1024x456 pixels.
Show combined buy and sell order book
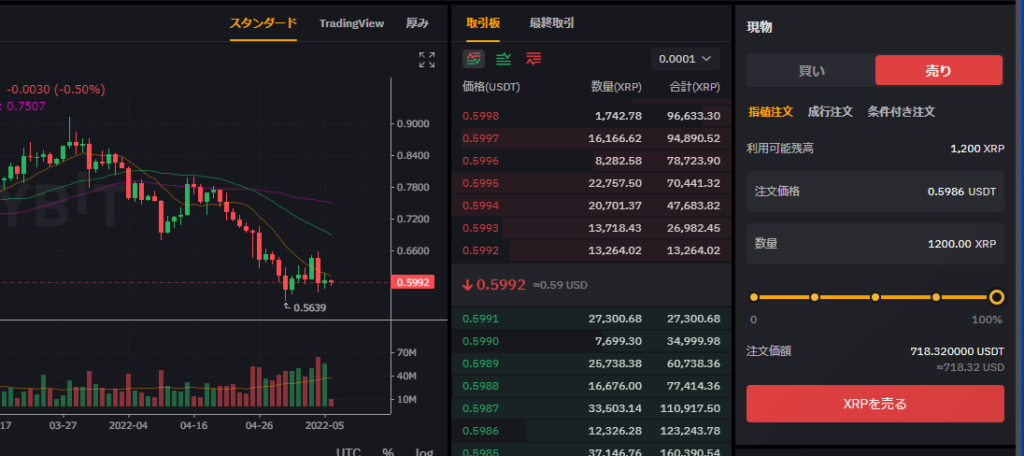pyautogui.click(x=474, y=59)
